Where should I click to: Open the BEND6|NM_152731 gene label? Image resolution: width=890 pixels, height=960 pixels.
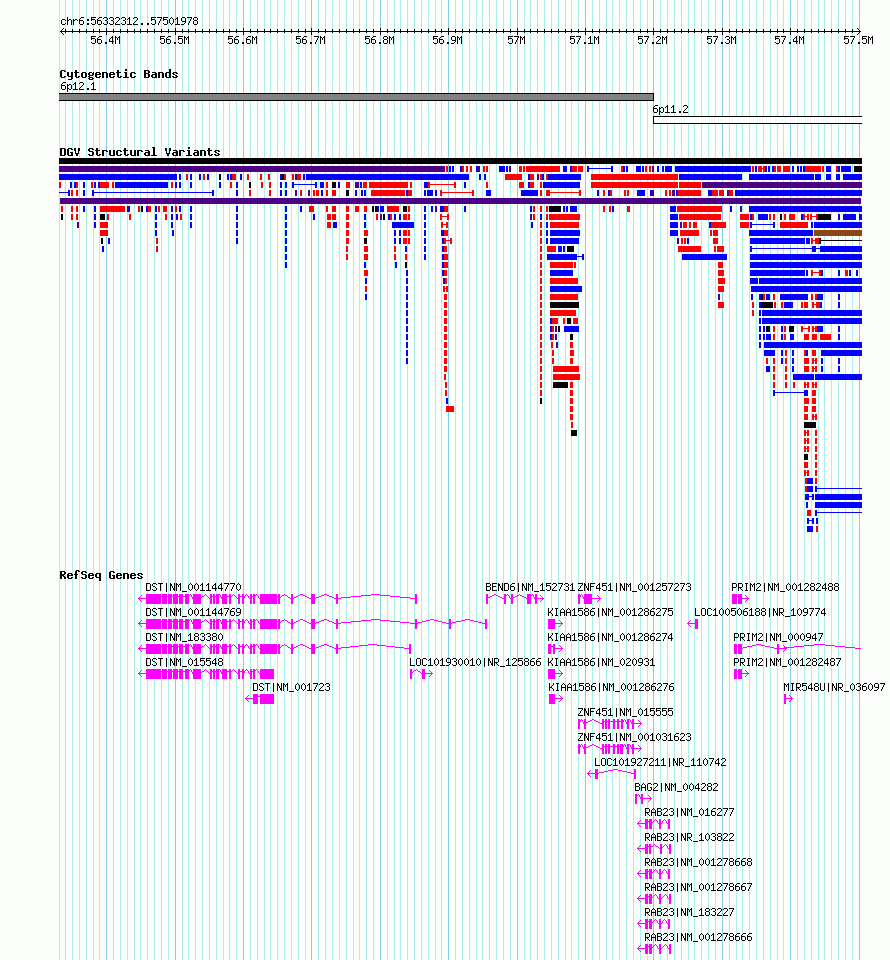(530, 587)
